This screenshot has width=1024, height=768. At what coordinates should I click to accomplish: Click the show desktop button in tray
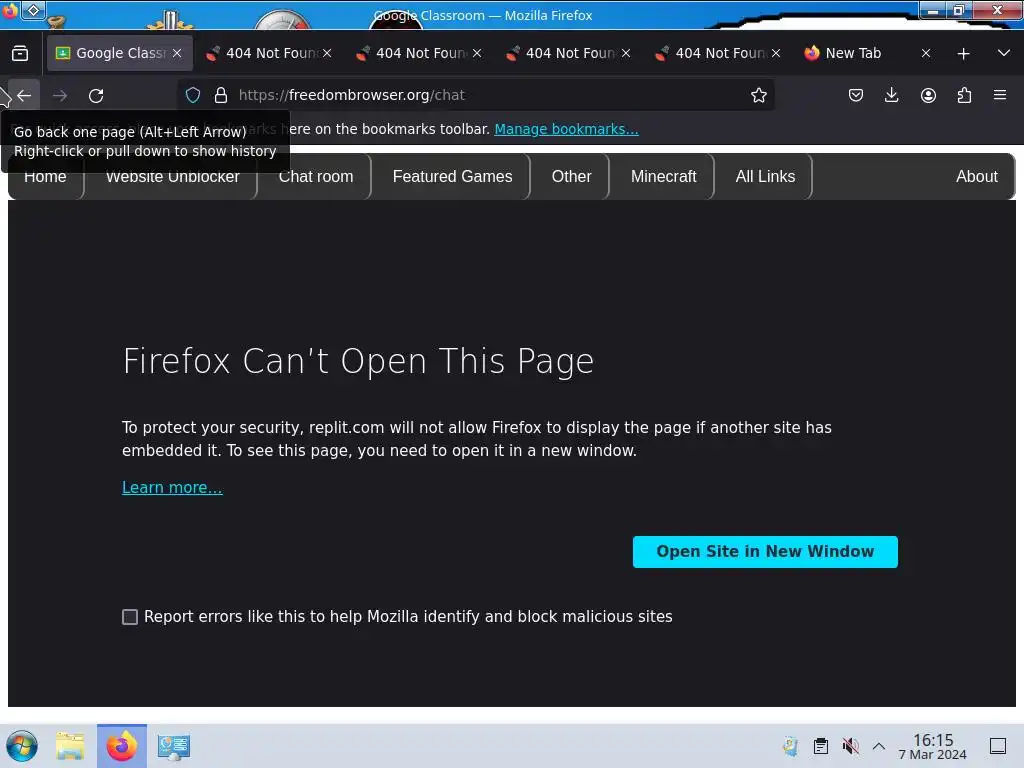click(x=998, y=746)
